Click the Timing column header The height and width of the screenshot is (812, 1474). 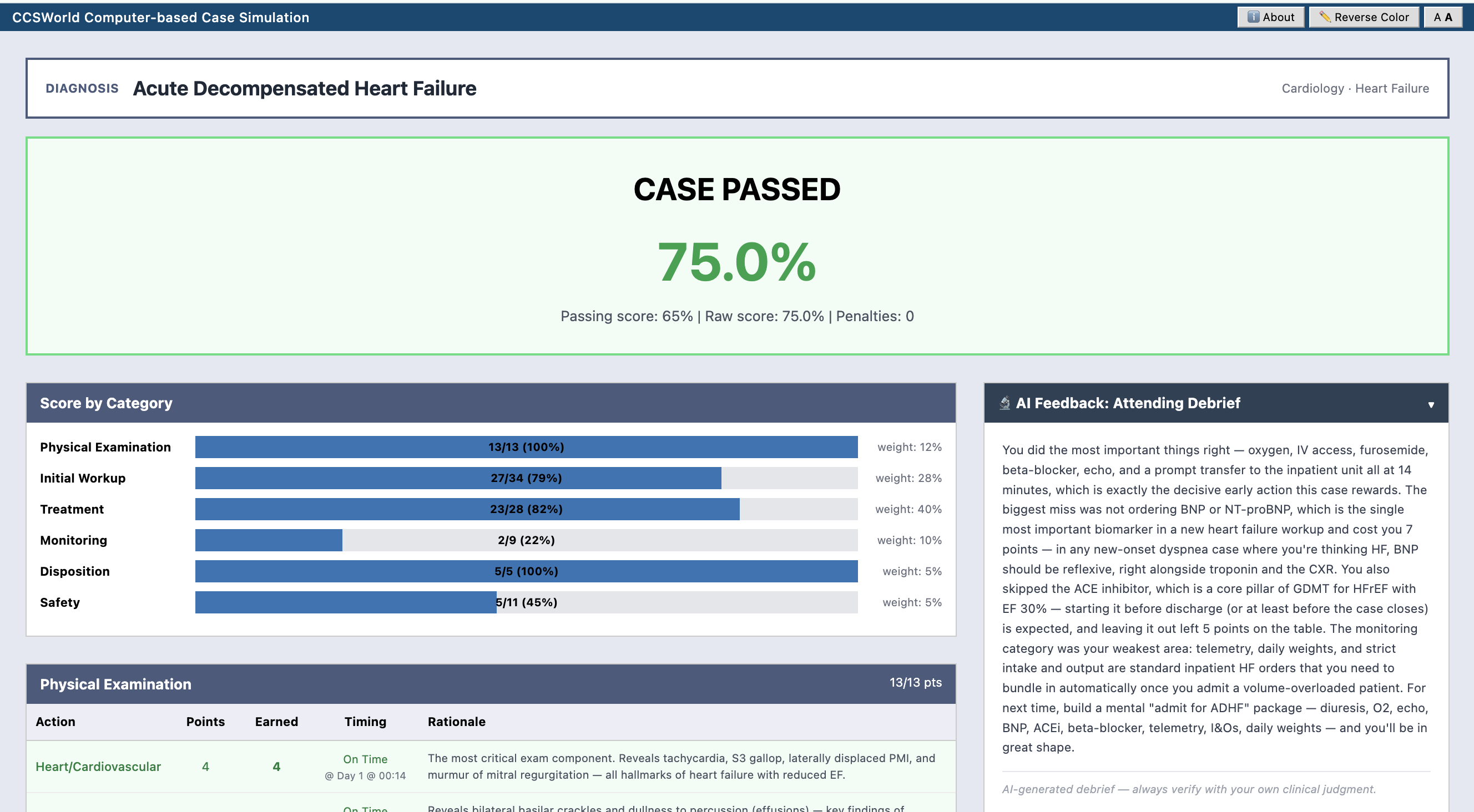point(365,722)
